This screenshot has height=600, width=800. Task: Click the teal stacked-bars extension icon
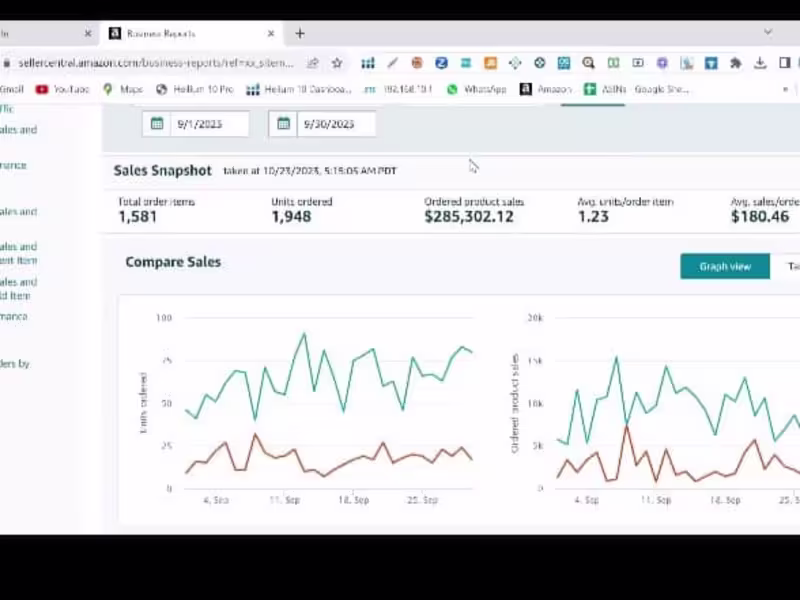tap(466, 63)
